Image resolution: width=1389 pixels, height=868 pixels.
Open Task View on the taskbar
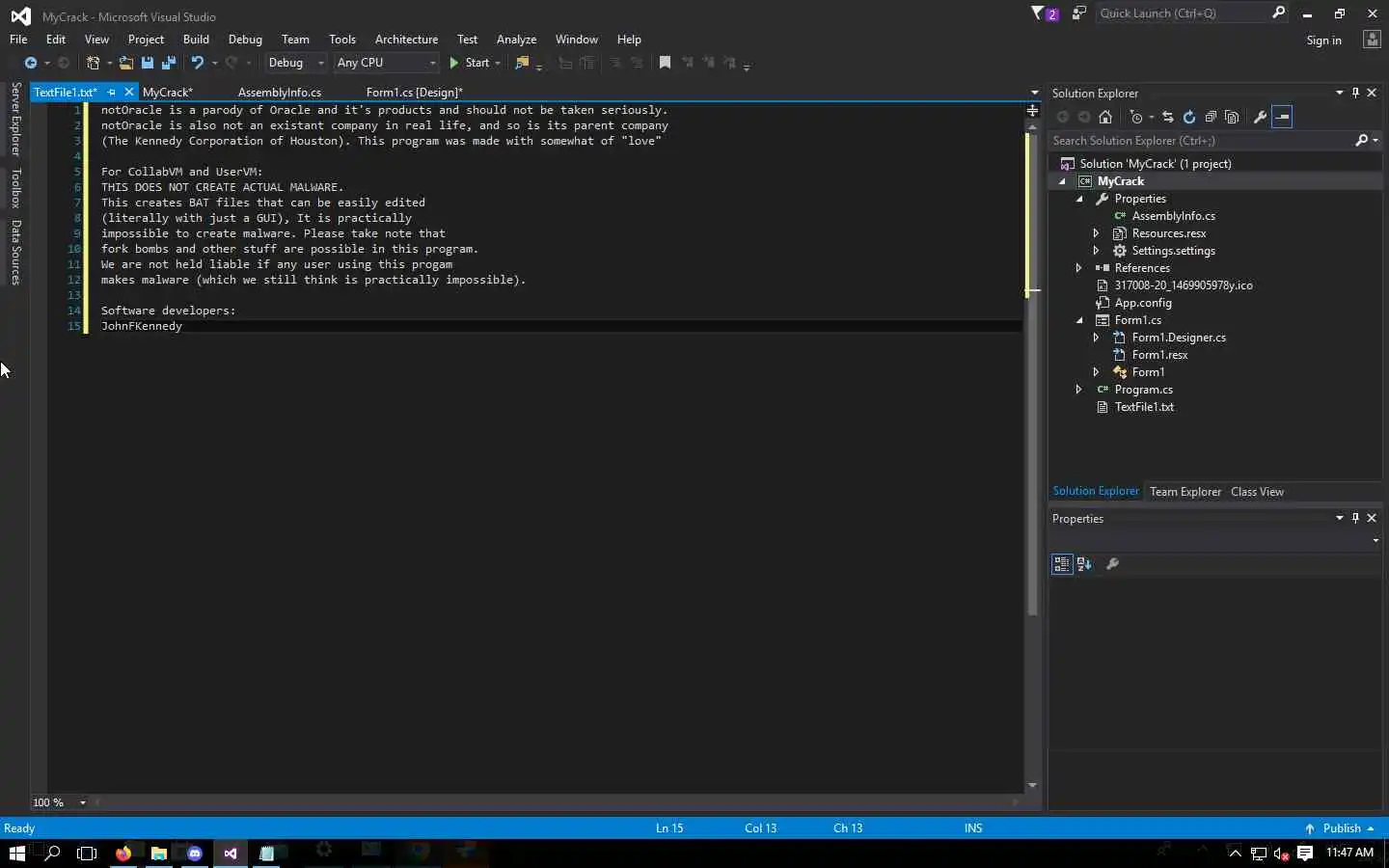click(87, 853)
